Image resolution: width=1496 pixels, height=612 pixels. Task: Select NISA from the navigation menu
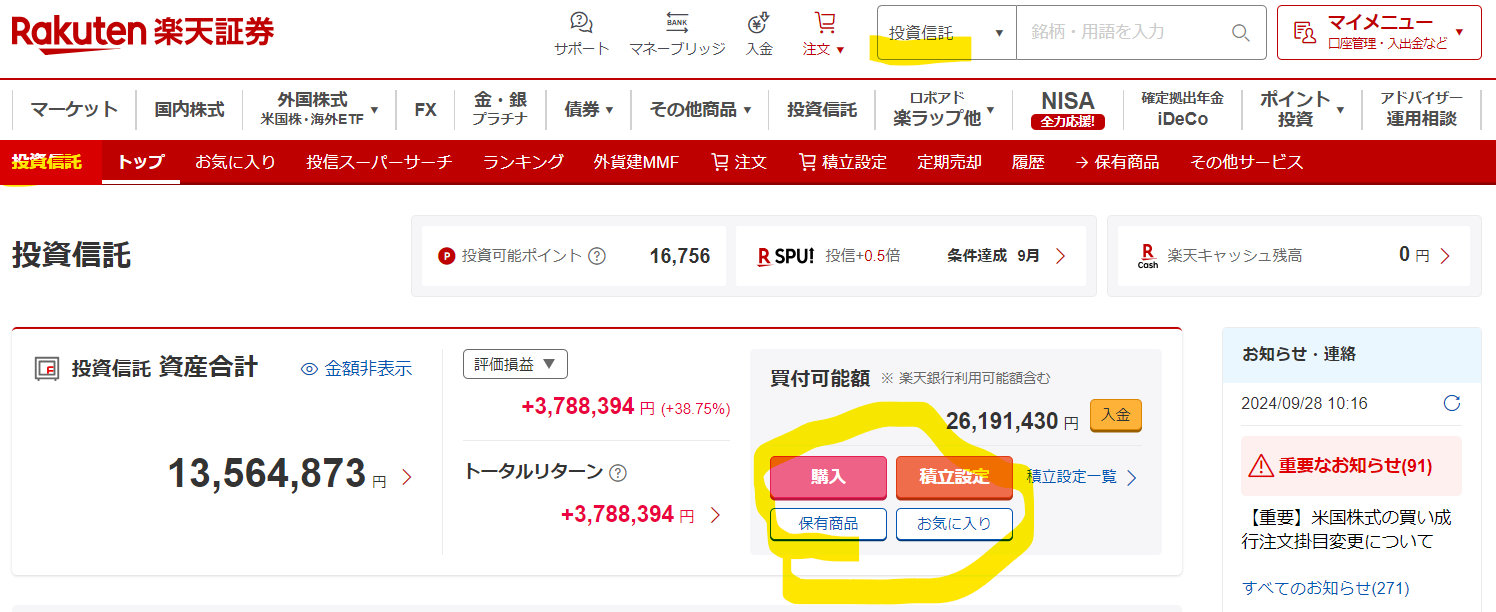tap(1068, 104)
